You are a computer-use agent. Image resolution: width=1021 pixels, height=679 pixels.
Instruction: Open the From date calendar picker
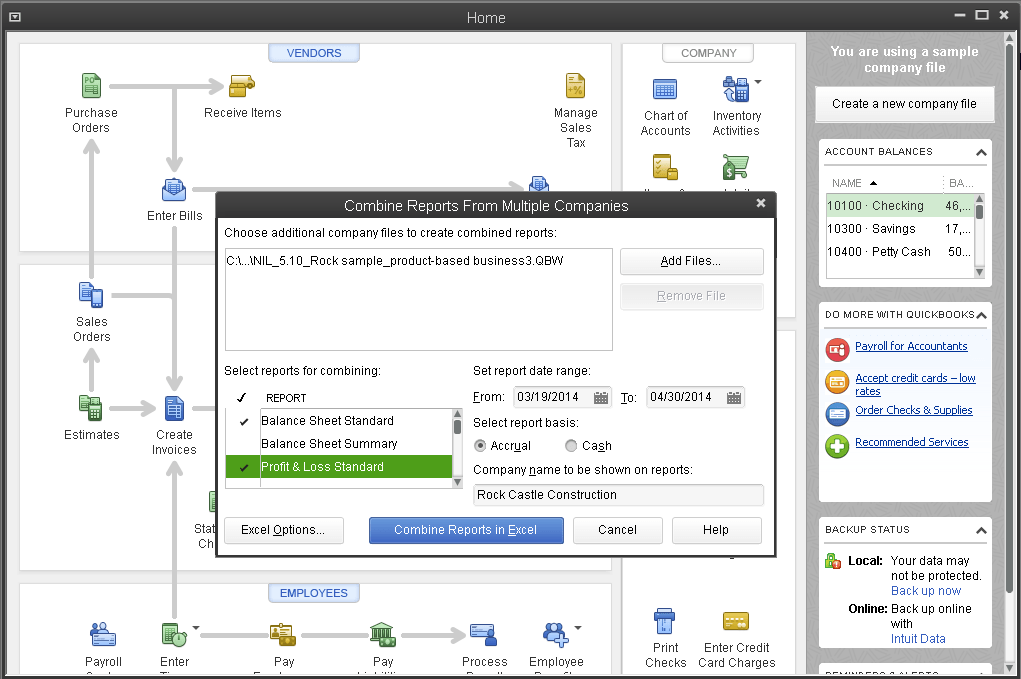[x=601, y=398]
